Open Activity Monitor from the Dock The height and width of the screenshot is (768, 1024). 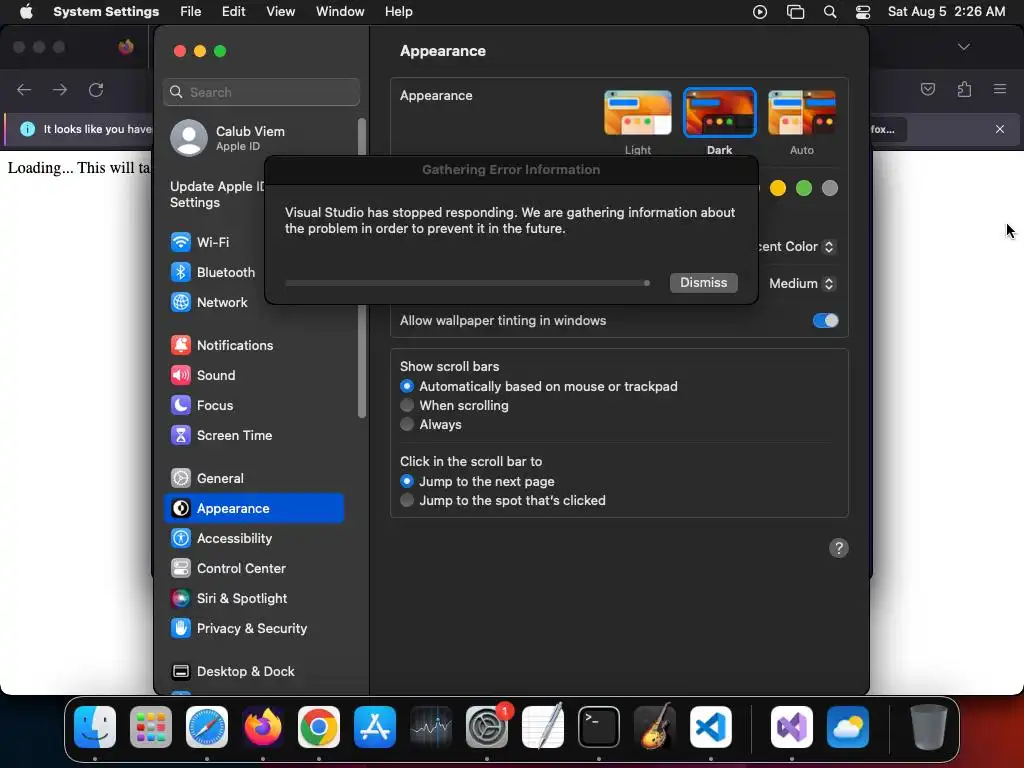431,727
